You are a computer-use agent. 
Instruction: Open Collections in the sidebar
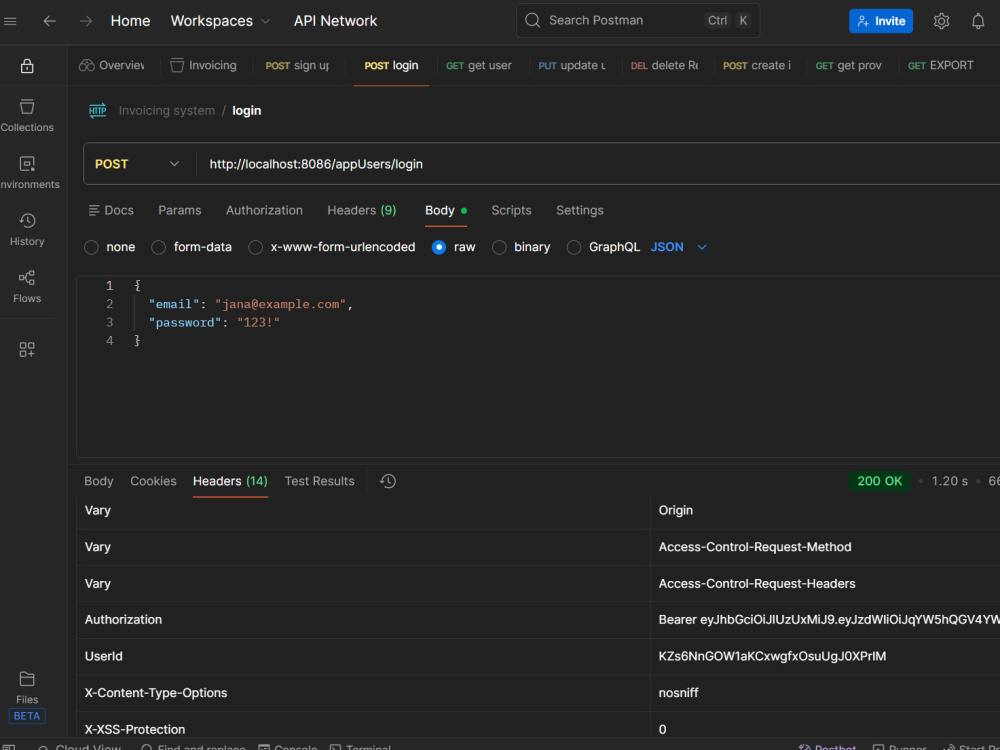[27, 115]
